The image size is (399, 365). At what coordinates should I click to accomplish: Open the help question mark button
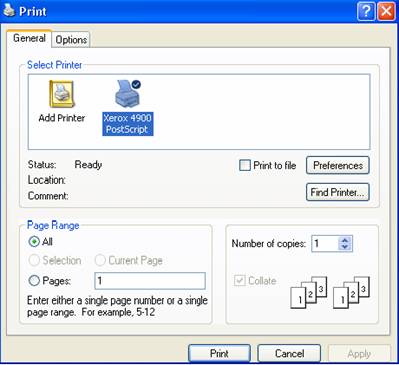click(x=366, y=12)
